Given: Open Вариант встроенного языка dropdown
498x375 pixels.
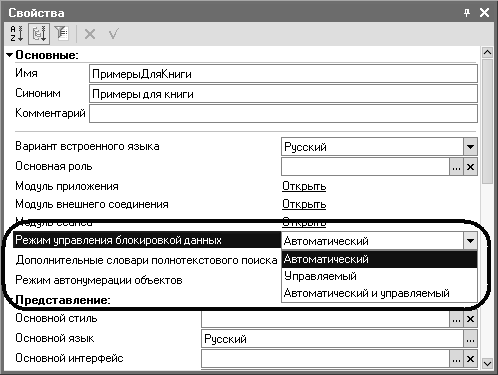Looking at the screenshot, I should pyautogui.click(x=470, y=147).
